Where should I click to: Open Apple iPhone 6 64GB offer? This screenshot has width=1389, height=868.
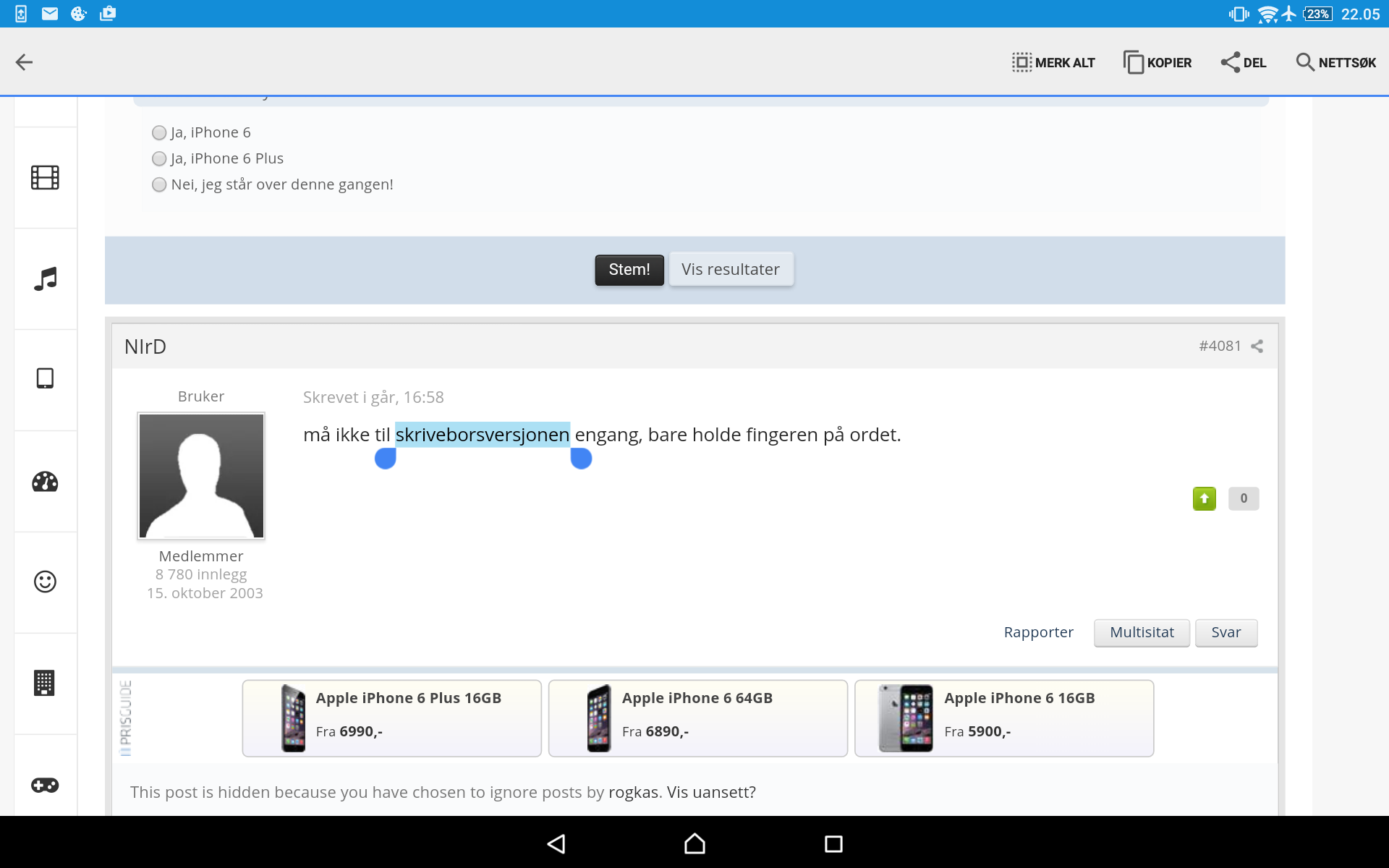[x=698, y=718]
